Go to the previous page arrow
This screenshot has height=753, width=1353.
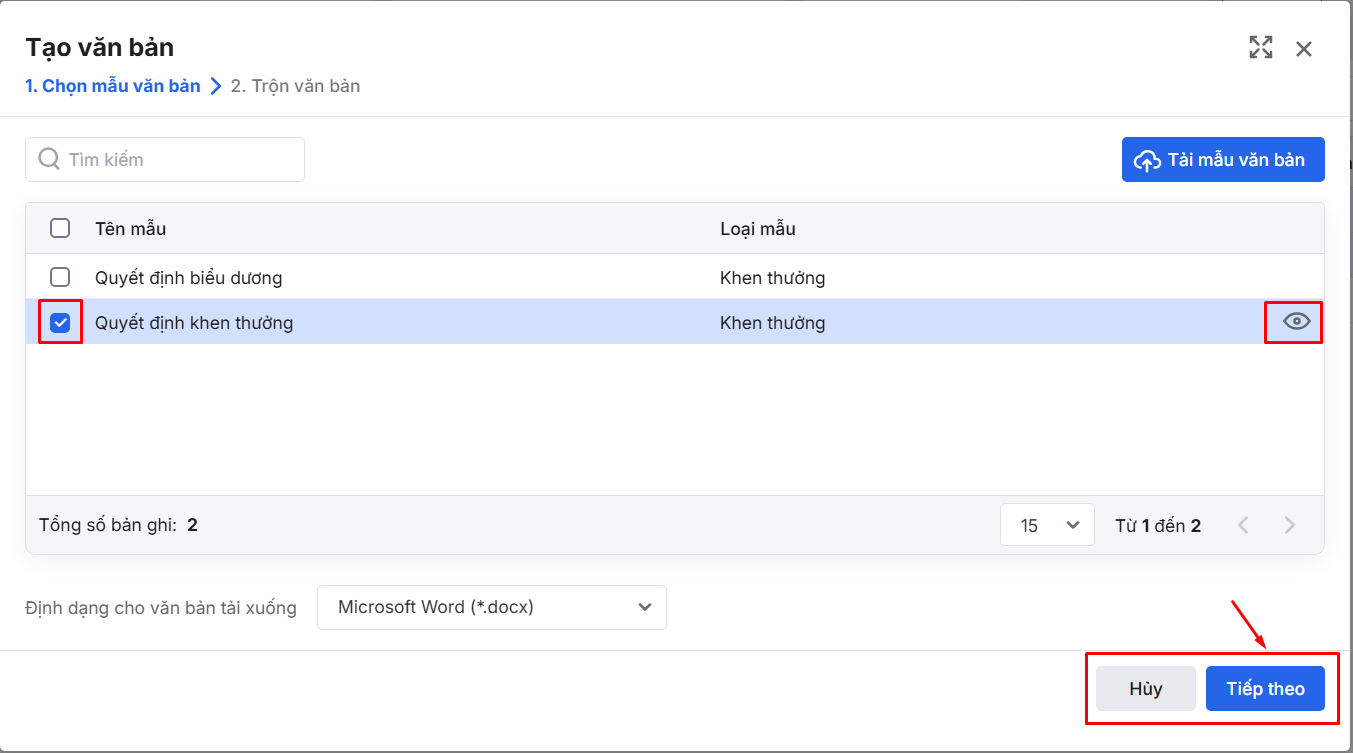coord(1243,525)
